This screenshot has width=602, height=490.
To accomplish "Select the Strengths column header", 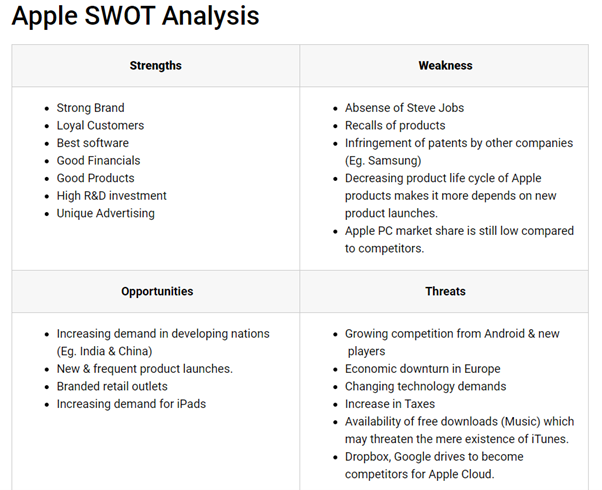I will [155, 66].
